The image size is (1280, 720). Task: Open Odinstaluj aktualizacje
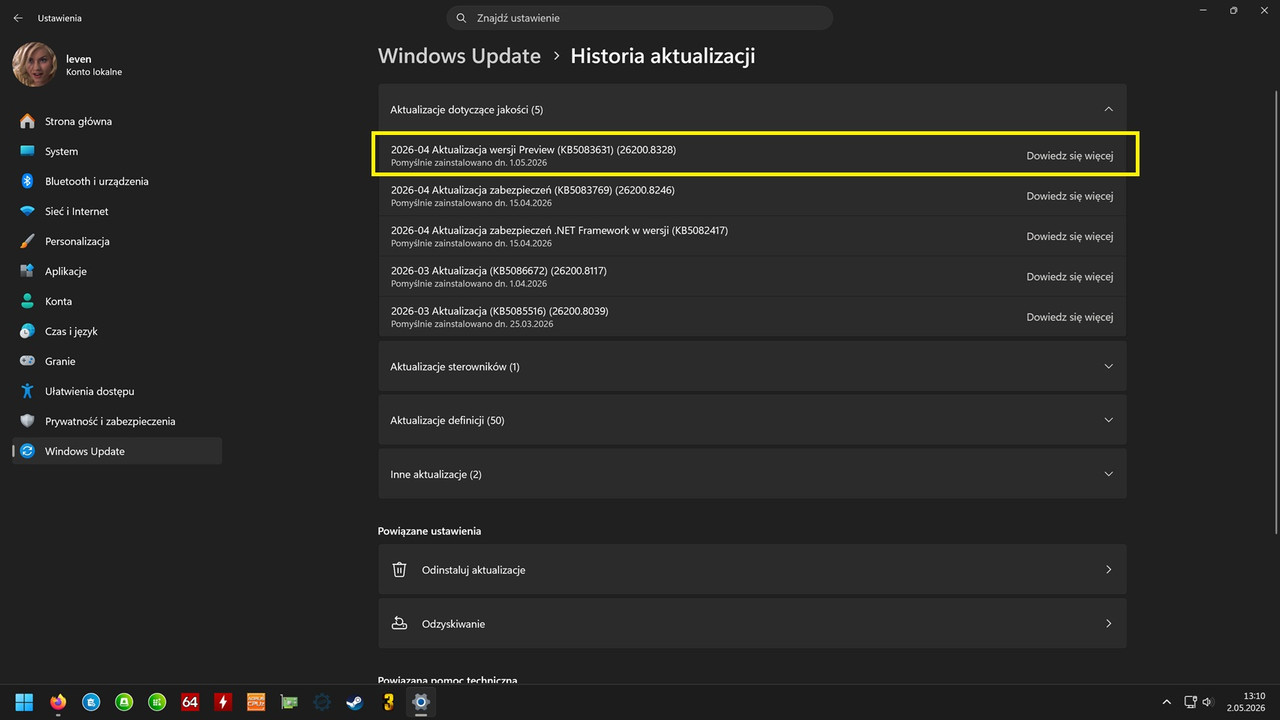pyautogui.click(x=752, y=569)
